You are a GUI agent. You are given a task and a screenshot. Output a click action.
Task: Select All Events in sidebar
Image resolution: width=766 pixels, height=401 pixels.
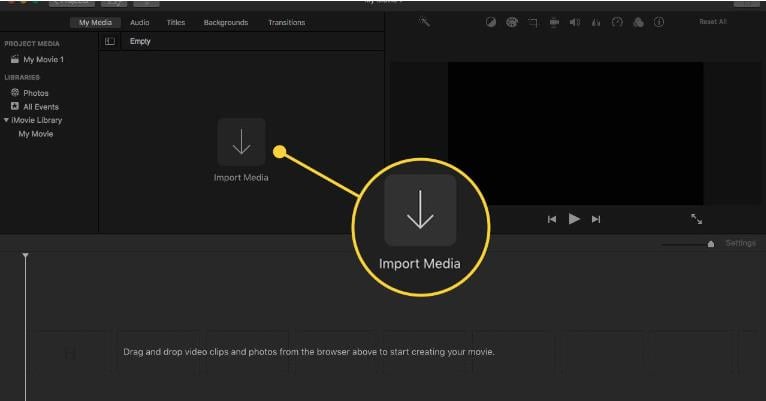click(41, 106)
